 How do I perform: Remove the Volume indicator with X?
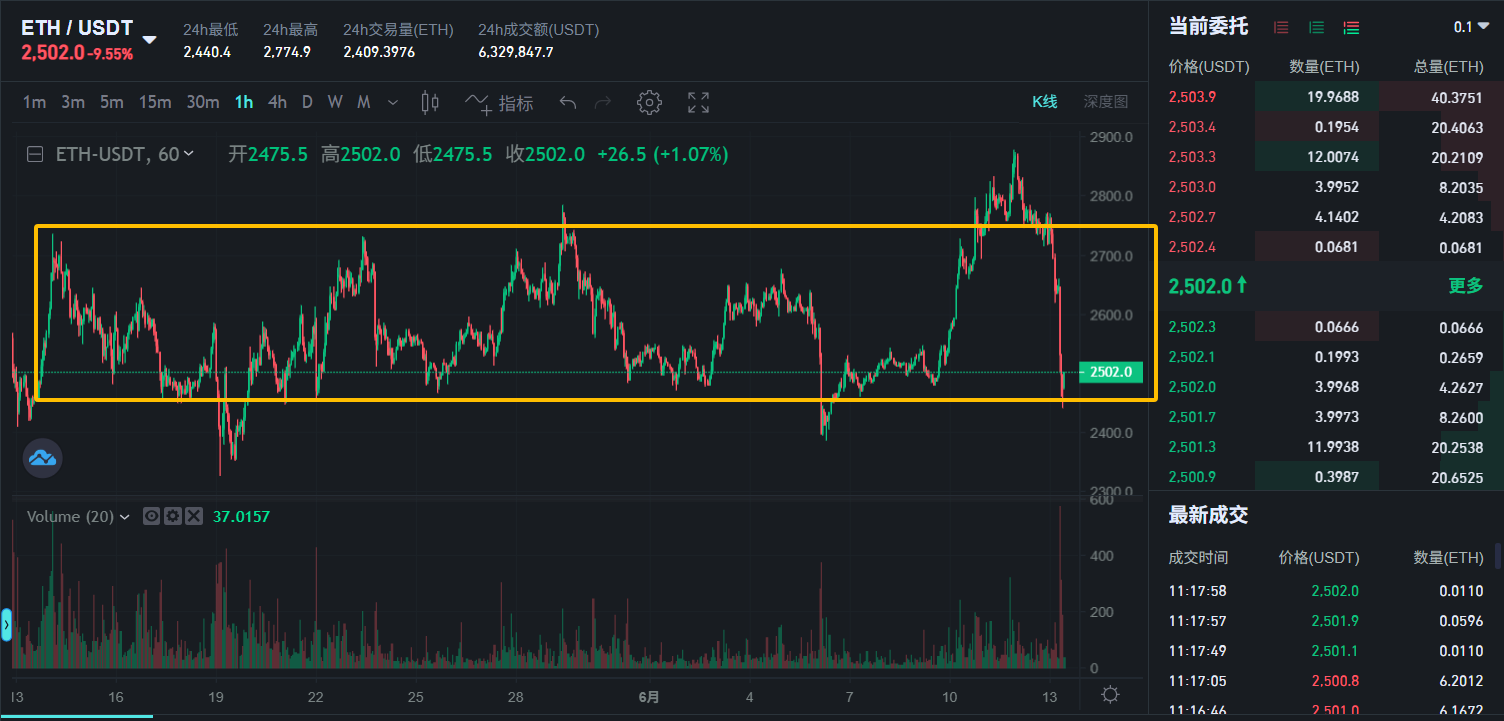click(194, 516)
